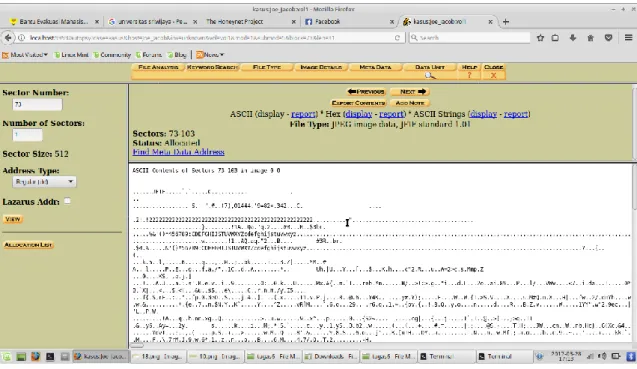The image size is (637, 369).
Task: Open the Forums bookmark
Action: click(149, 55)
